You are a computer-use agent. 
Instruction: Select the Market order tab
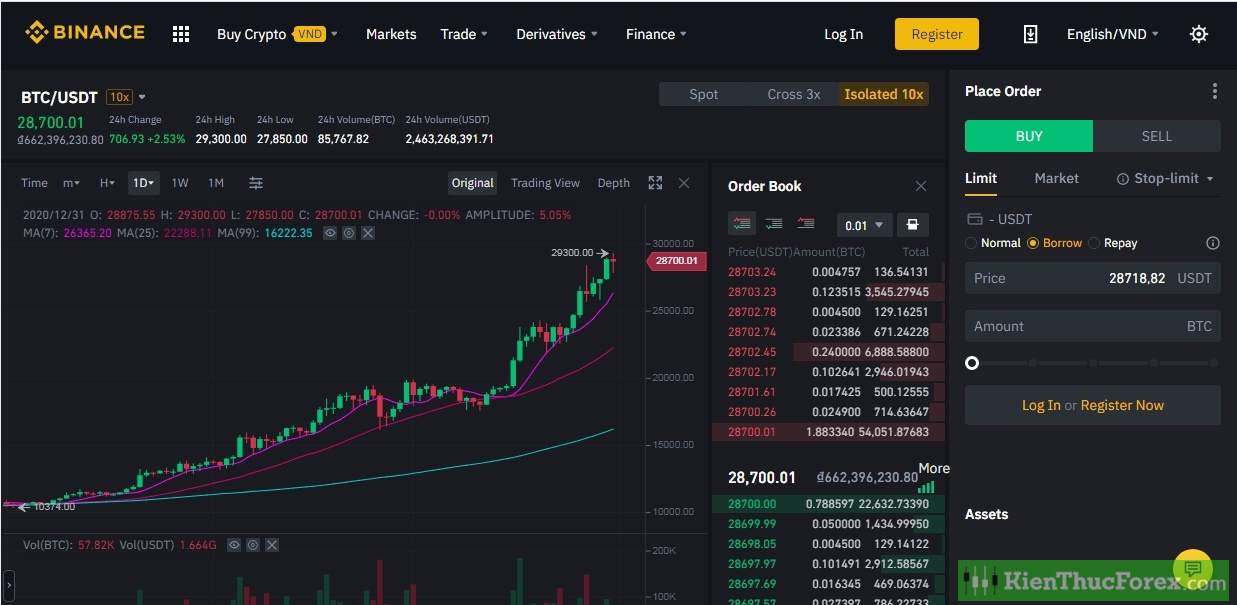(1056, 178)
